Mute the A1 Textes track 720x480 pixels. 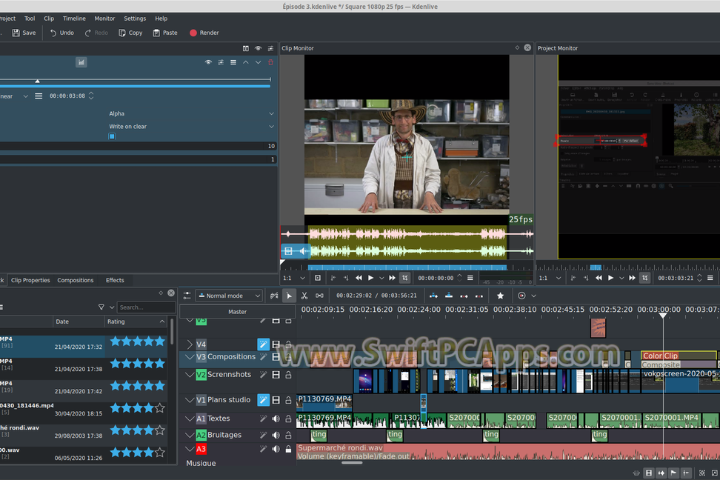276,419
